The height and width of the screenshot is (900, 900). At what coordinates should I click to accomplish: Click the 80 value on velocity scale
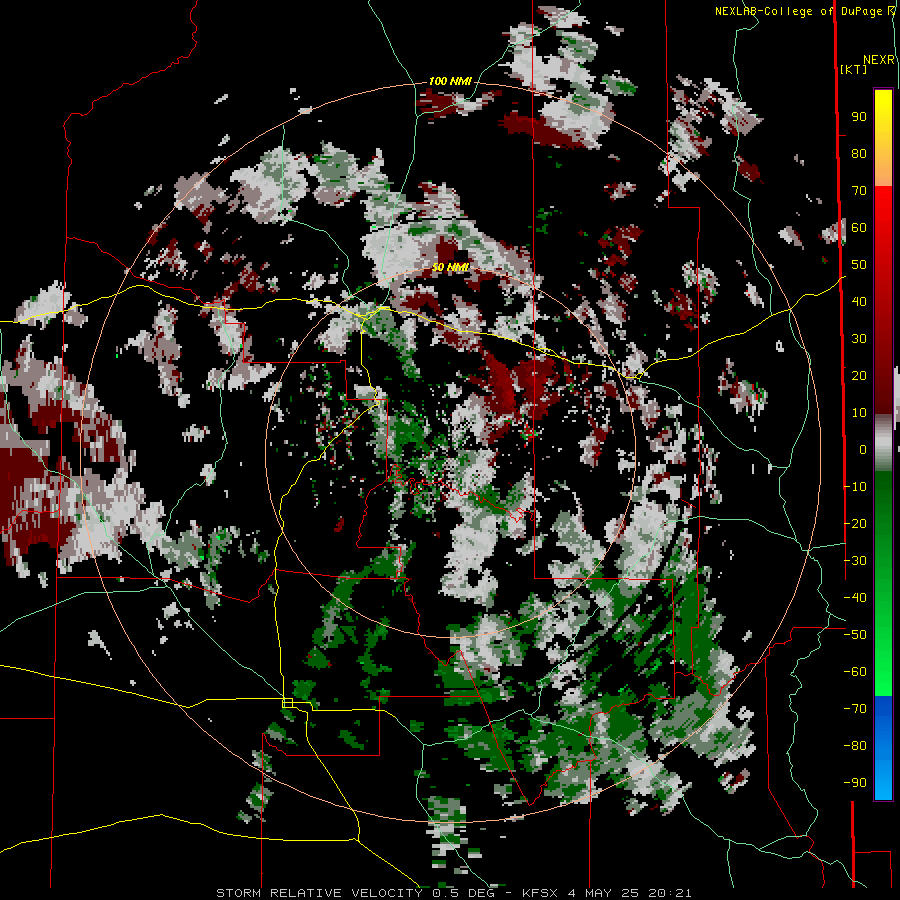coord(859,154)
